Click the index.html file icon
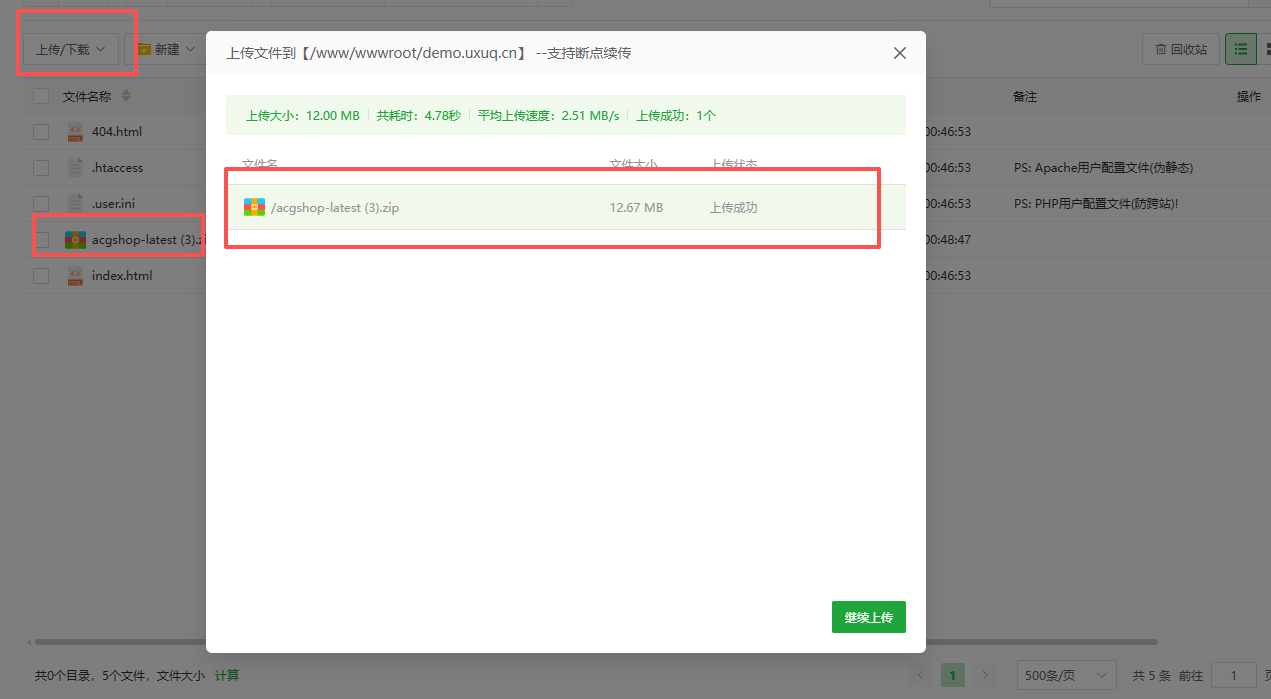This screenshot has width=1271, height=699. pos(76,275)
